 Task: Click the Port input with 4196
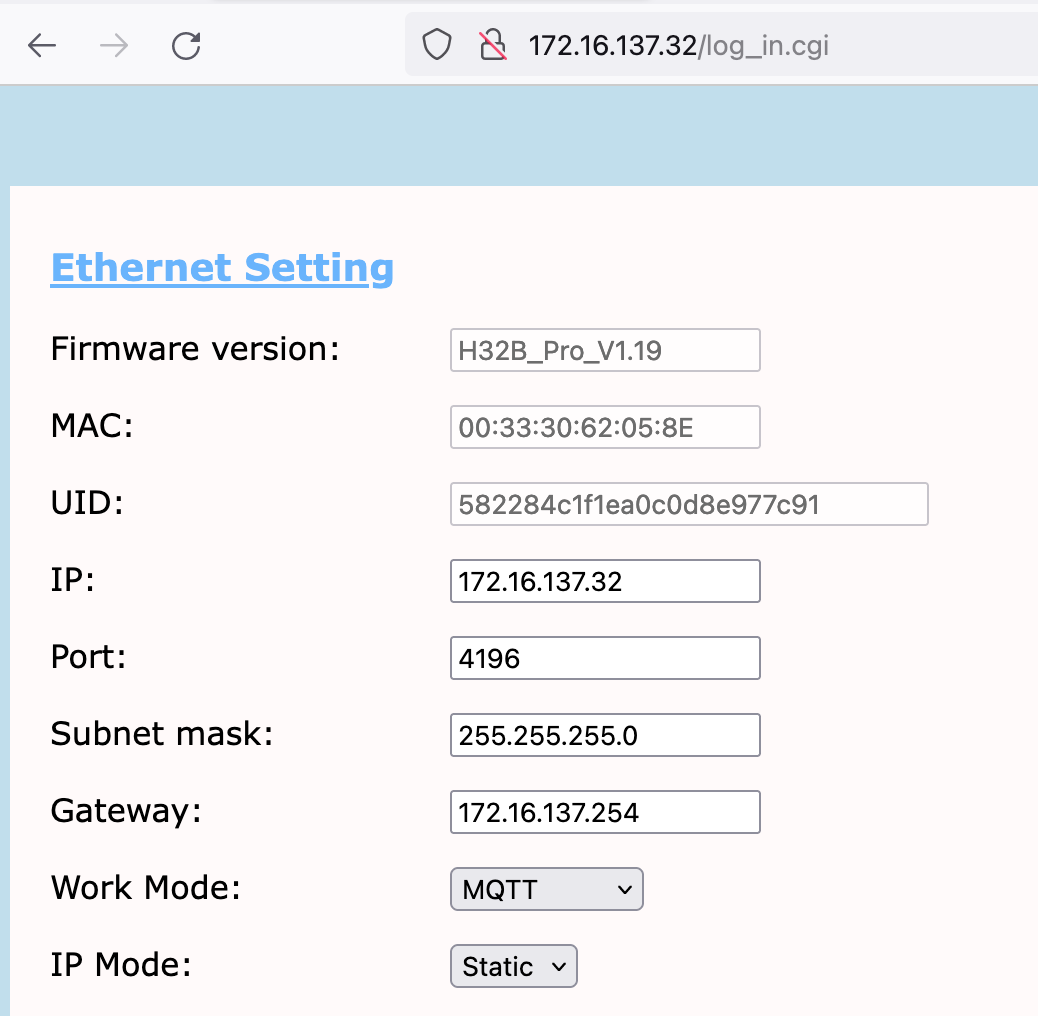coord(605,659)
